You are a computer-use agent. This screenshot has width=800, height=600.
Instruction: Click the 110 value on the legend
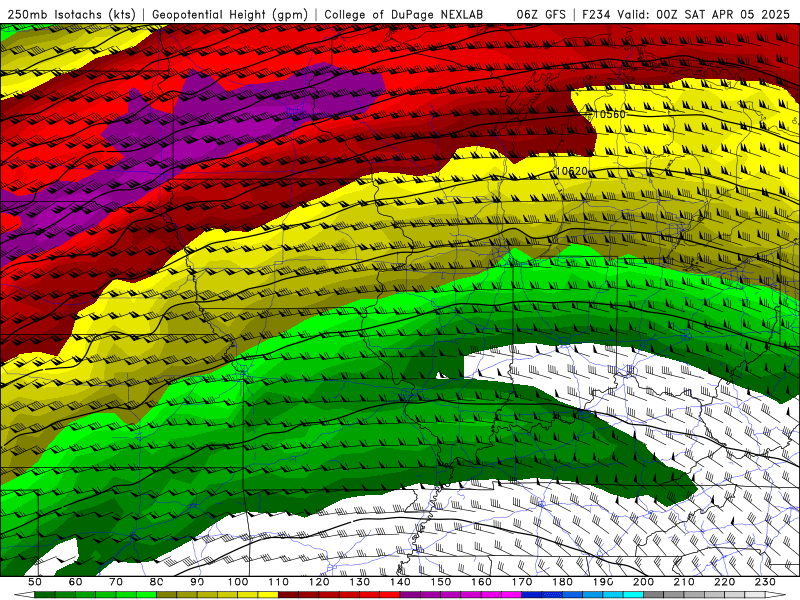coord(279,582)
